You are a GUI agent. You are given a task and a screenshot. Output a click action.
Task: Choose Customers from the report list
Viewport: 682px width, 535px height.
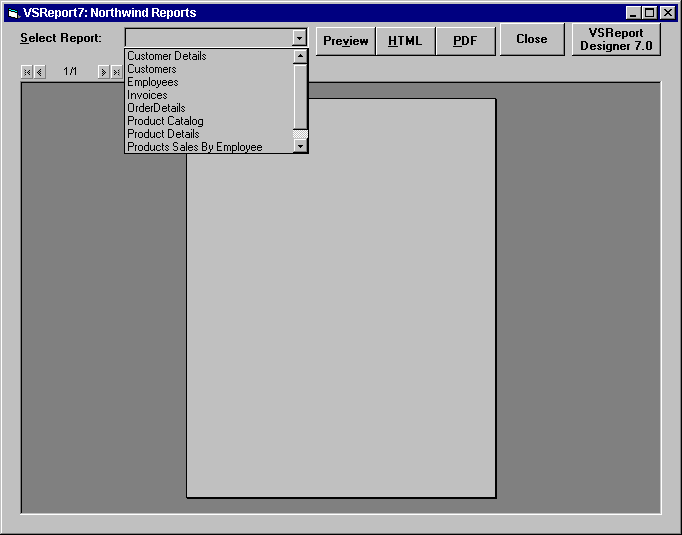tap(210, 69)
